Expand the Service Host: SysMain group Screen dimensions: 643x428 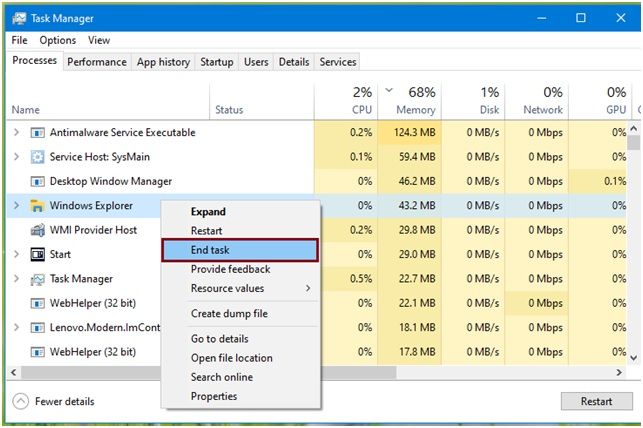tap(16, 157)
